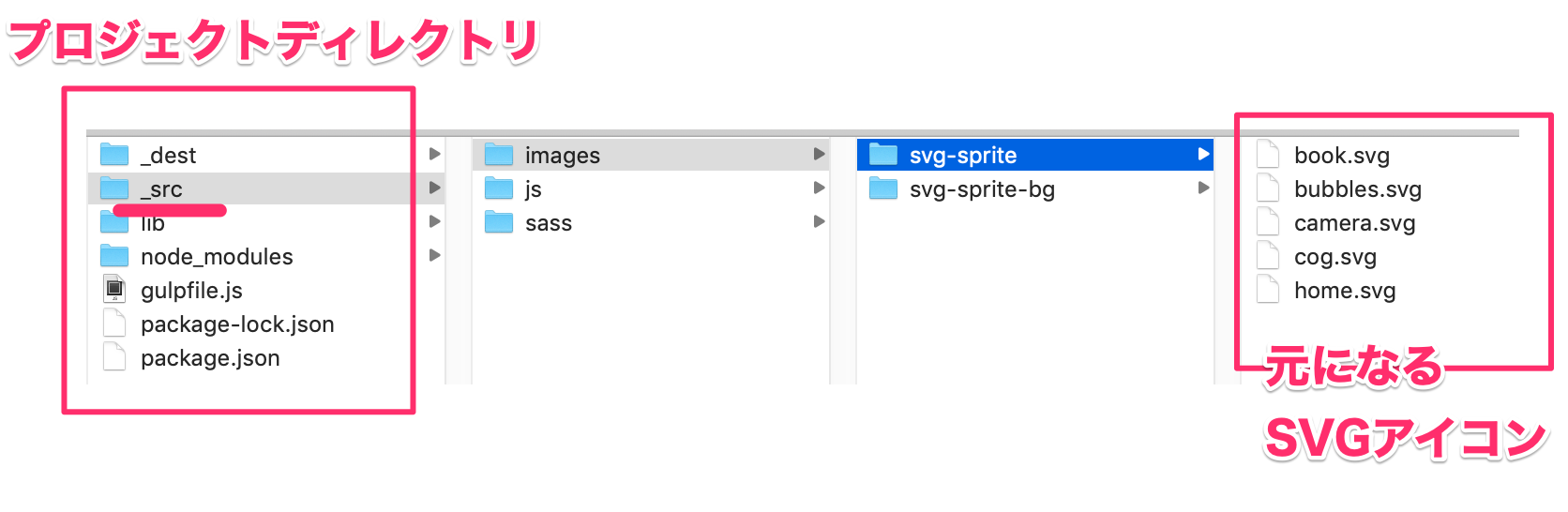The height and width of the screenshot is (512, 1568).
Task: Click the book.svg file icon
Action: click(1268, 154)
